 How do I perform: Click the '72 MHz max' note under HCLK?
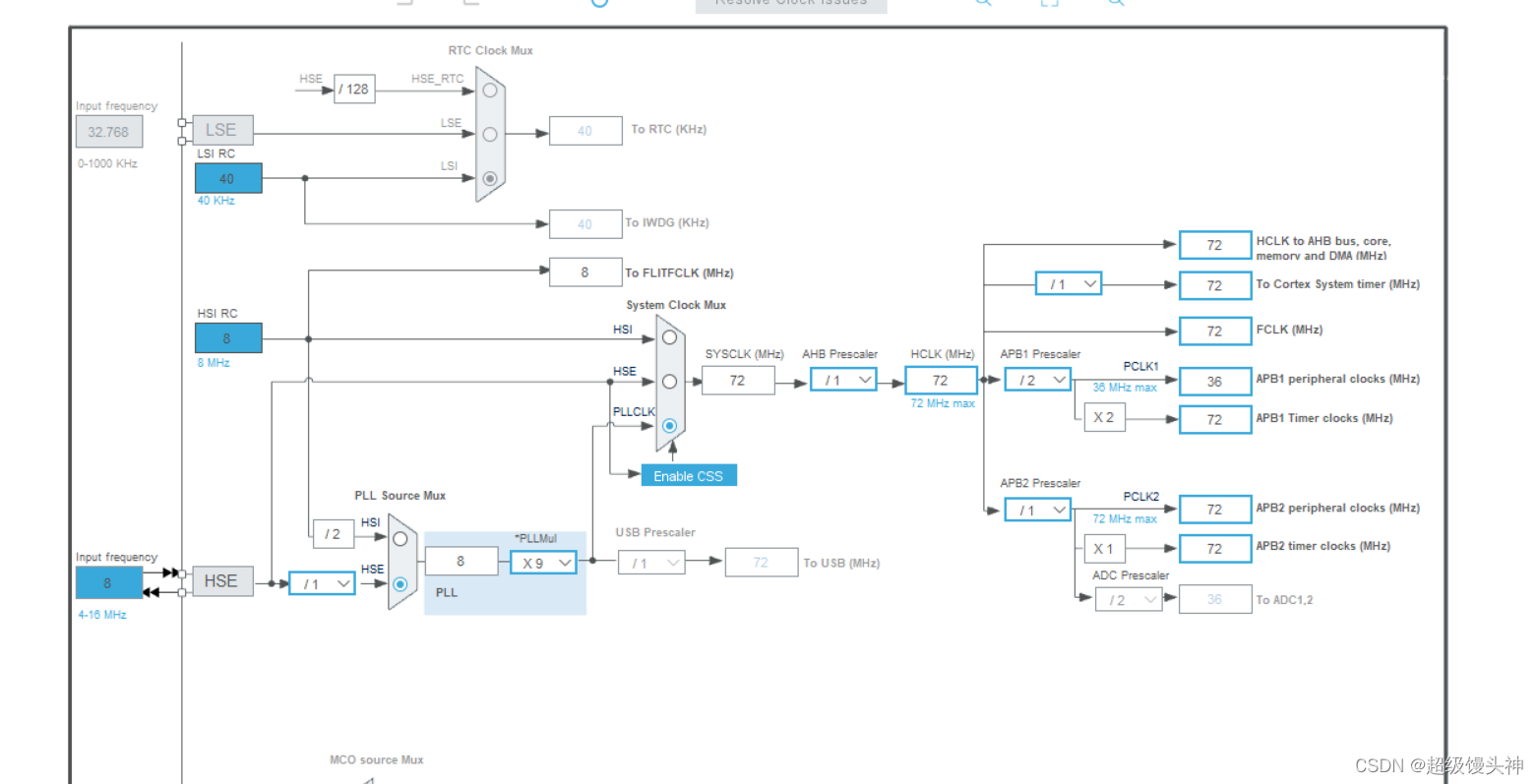943,403
